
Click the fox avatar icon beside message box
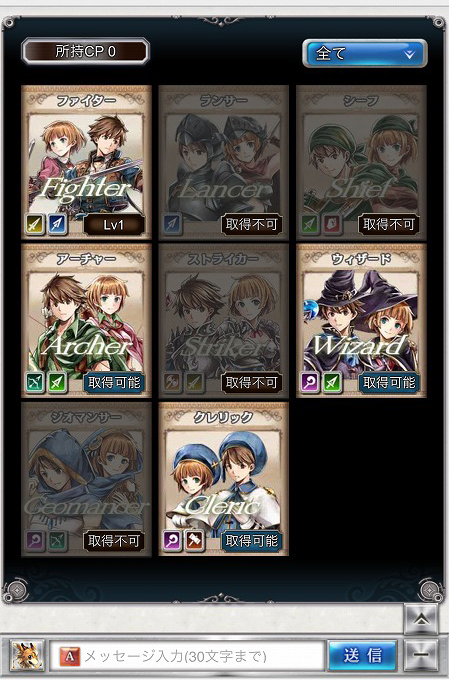(27, 656)
